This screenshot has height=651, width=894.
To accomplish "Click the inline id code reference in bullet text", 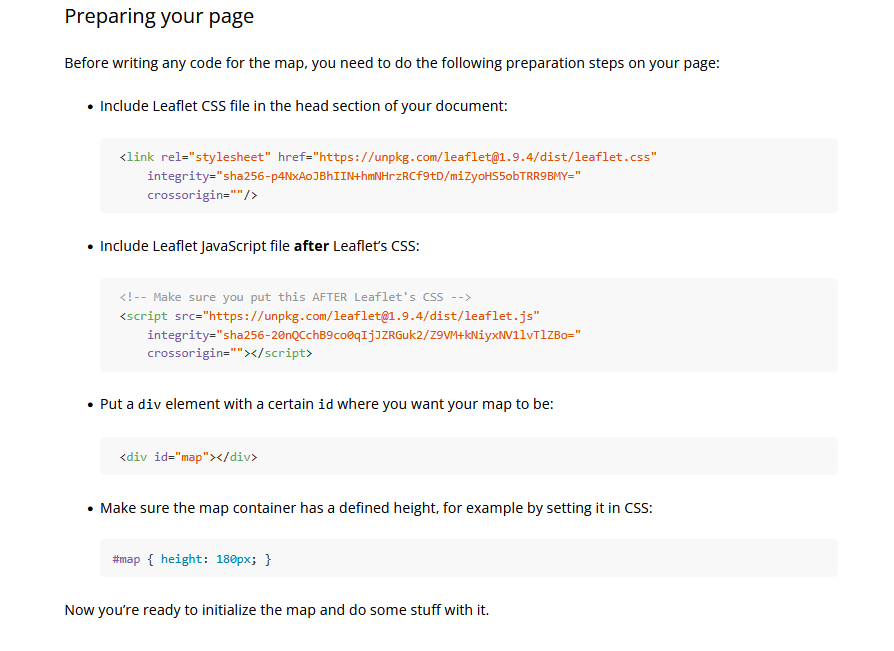I will coord(323,404).
